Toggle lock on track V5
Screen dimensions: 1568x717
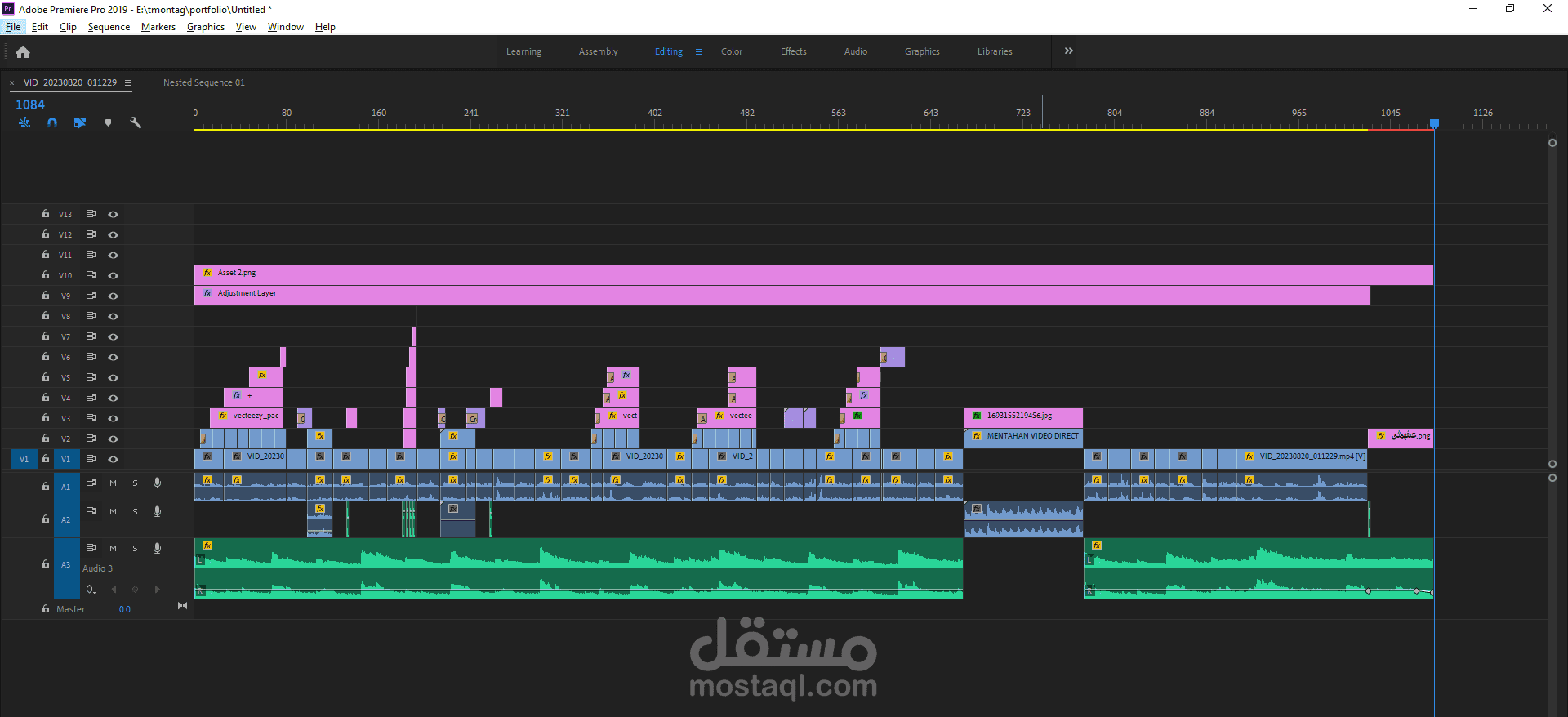coord(46,377)
